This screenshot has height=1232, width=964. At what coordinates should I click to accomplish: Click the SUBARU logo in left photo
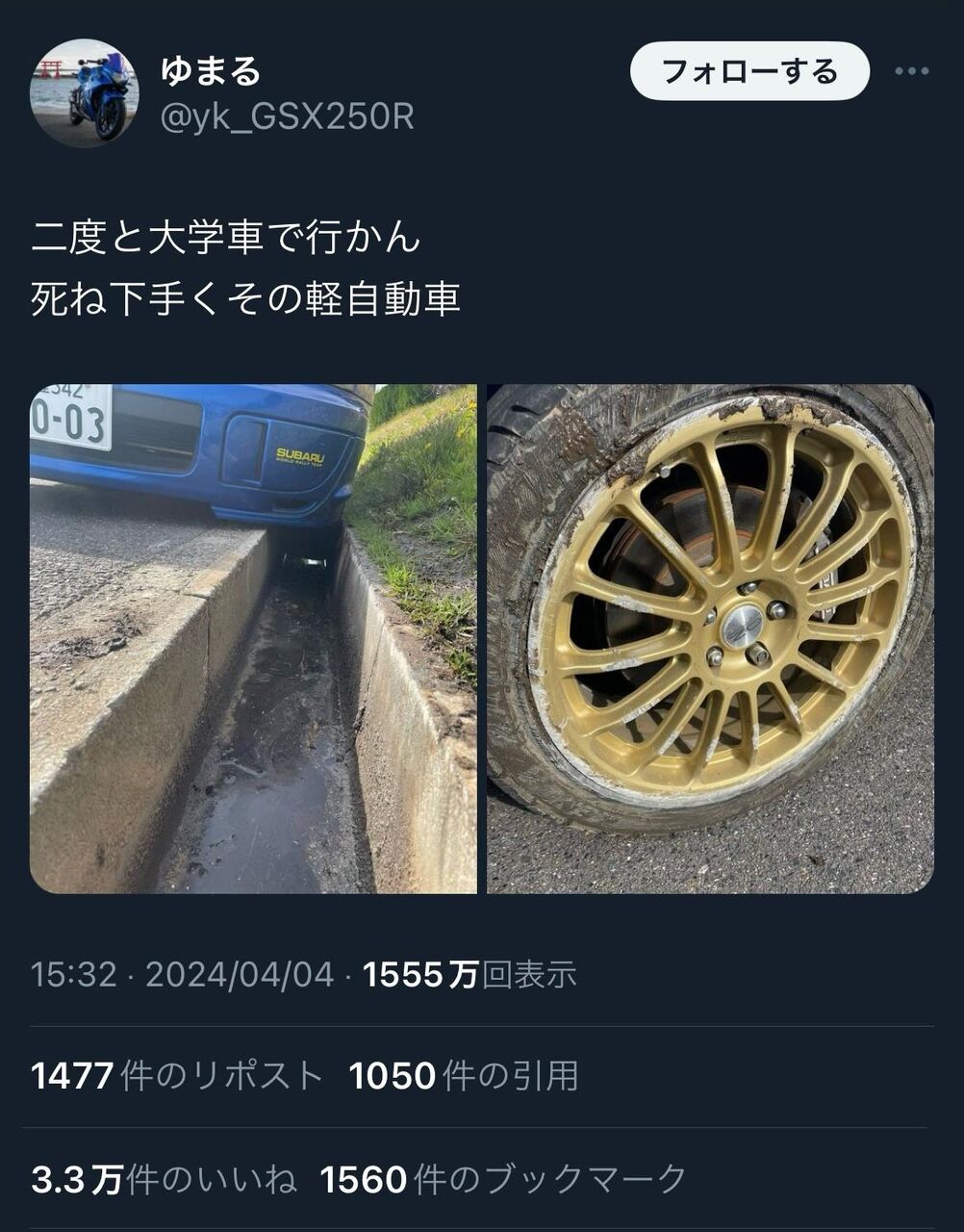point(300,456)
